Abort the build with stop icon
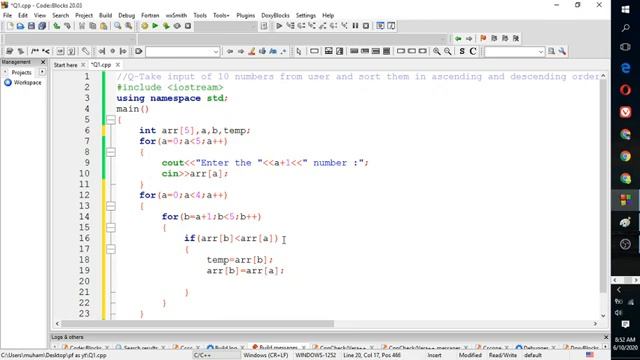640x360 pixels. point(188,26)
